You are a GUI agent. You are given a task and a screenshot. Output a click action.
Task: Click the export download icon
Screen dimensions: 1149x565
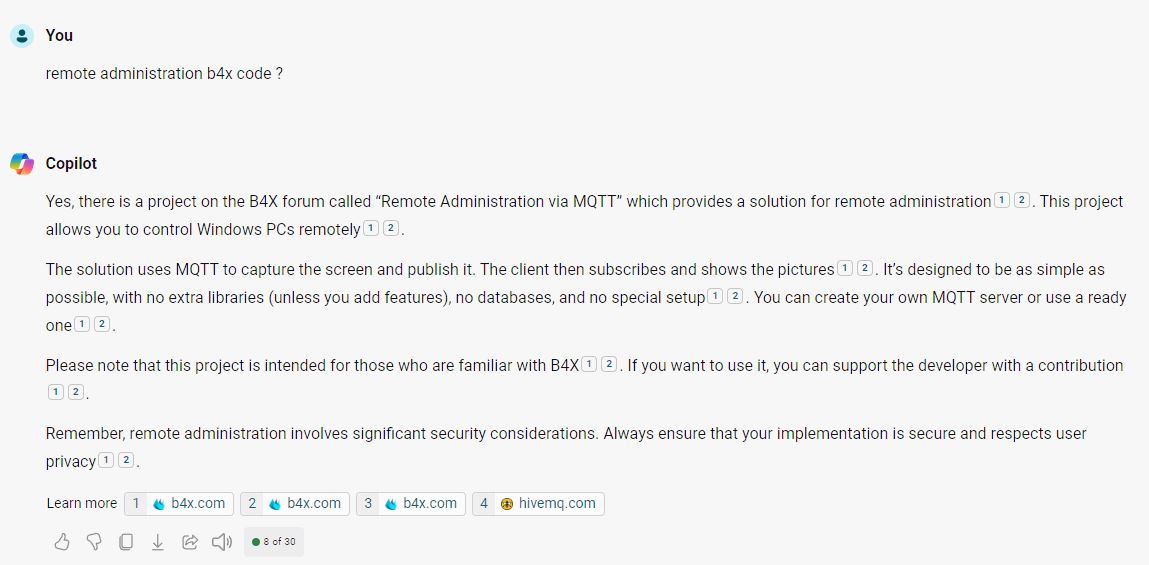point(157,542)
